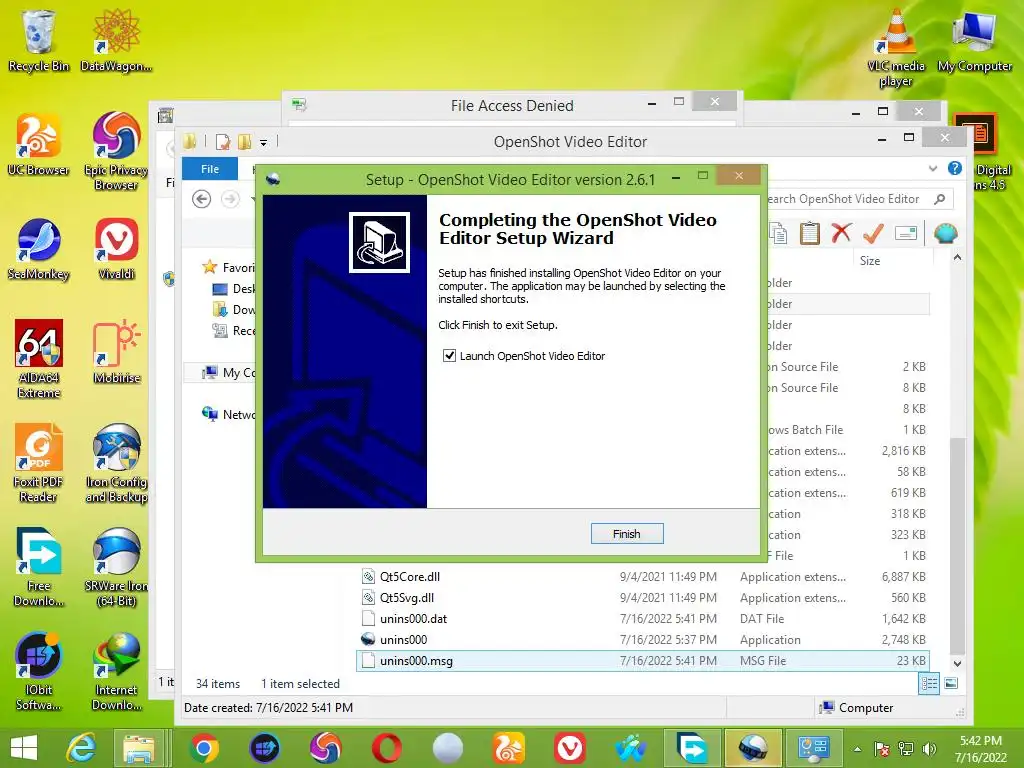Show hidden system tray icons arrow

point(857,749)
